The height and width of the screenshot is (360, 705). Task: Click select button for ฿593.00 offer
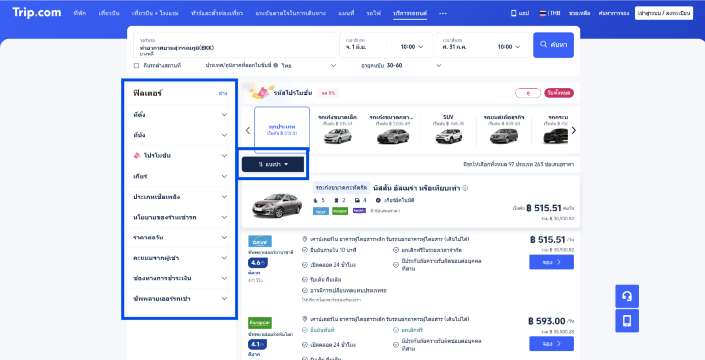(551, 343)
